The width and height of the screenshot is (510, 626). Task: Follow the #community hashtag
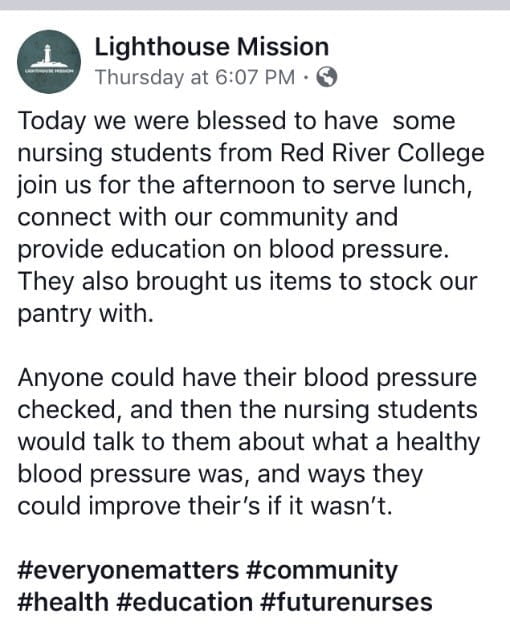[x=322, y=571]
